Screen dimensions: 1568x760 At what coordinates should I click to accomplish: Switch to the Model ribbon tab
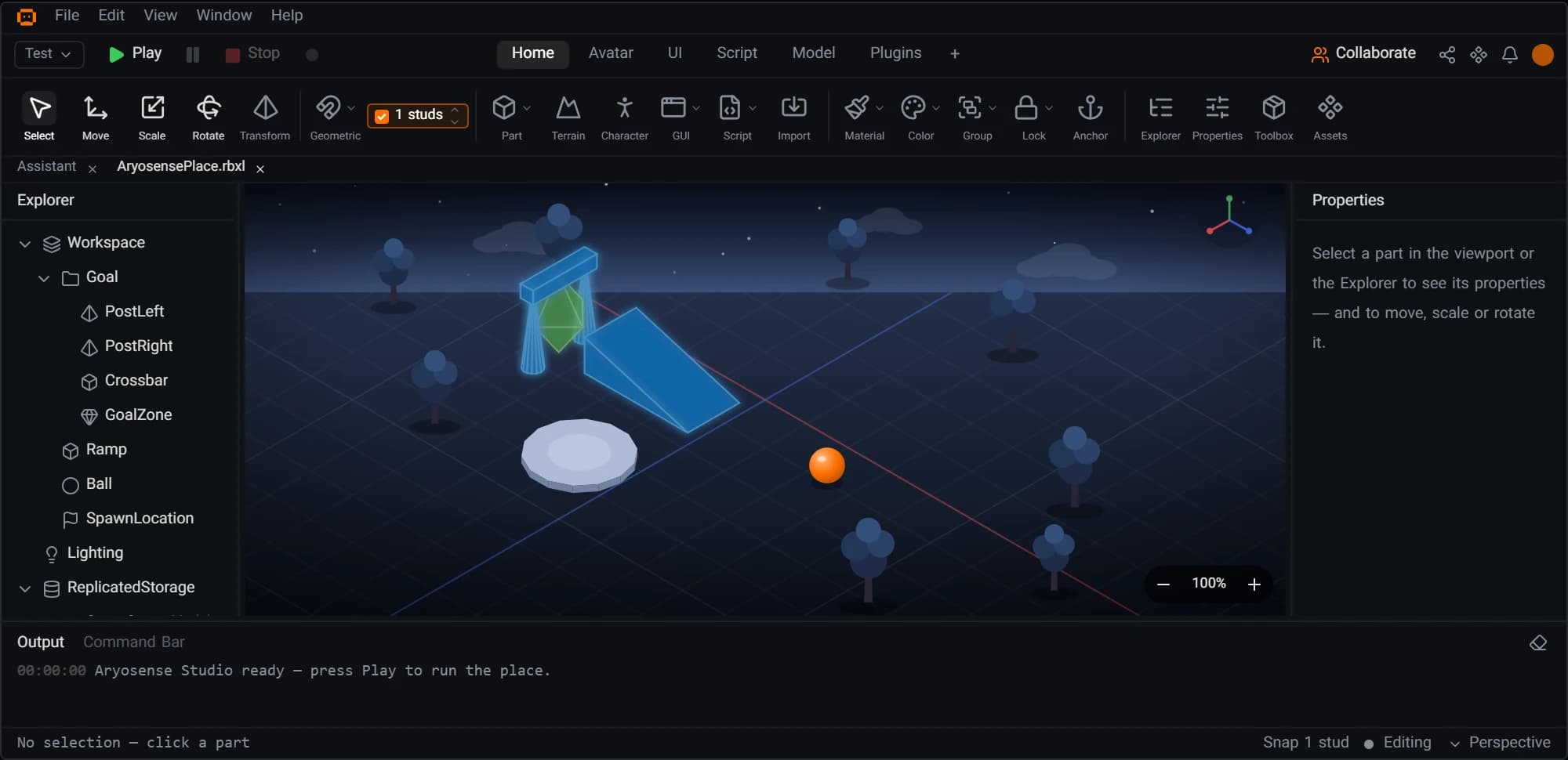[x=814, y=53]
